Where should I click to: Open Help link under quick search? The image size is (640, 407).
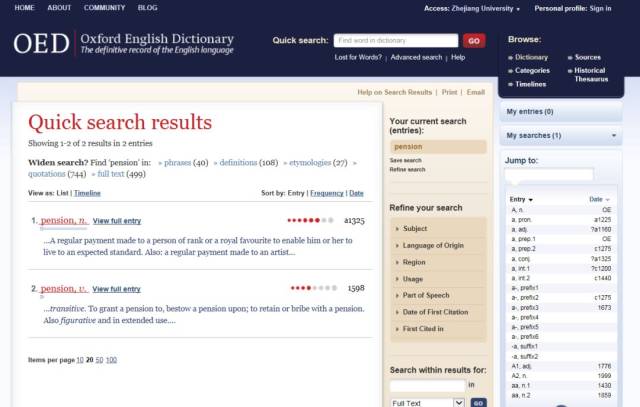click(458, 58)
